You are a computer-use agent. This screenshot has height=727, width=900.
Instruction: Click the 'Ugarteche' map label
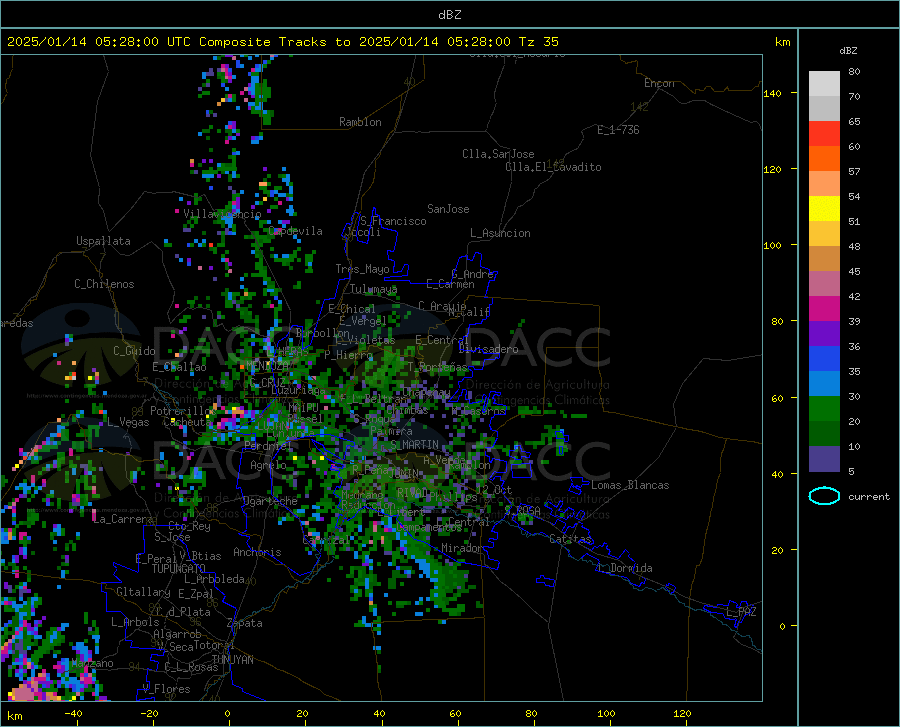click(x=270, y=501)
